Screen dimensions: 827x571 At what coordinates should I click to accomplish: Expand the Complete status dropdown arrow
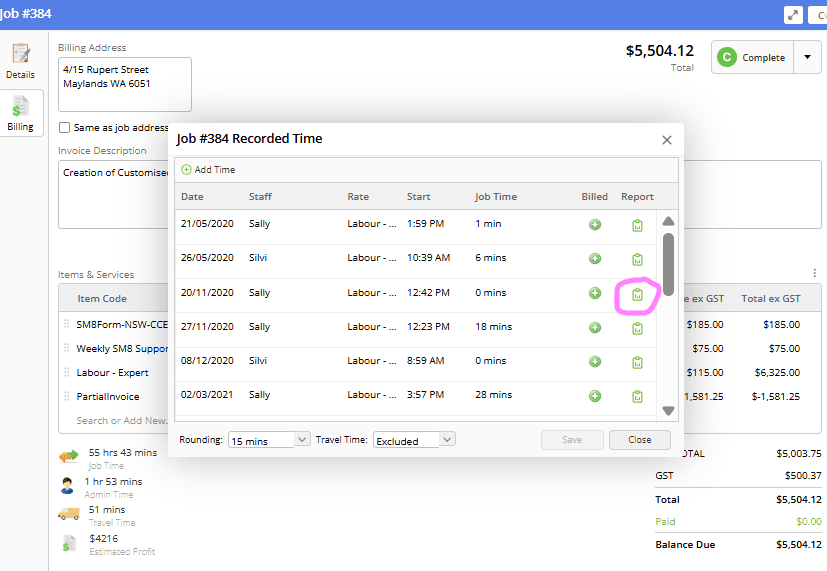807,58
